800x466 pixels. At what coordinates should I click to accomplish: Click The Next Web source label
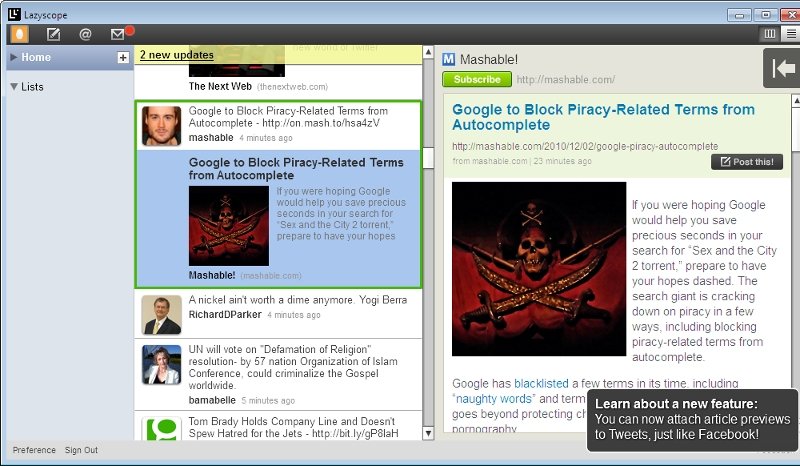point(220,86)
